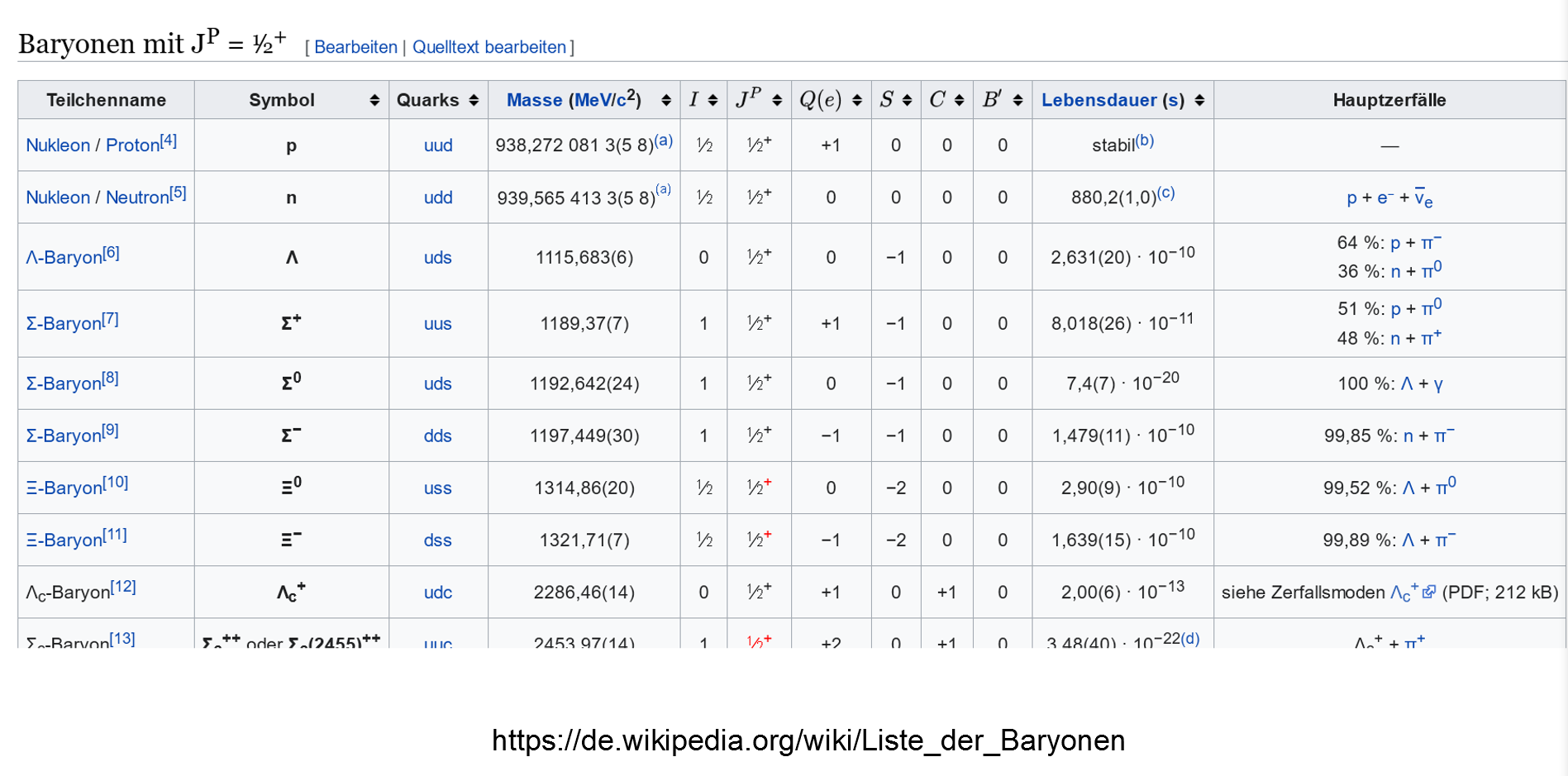Screen dimensions: 1568x776
Task: Open Neutron link in second row
Action: (137, 198)
